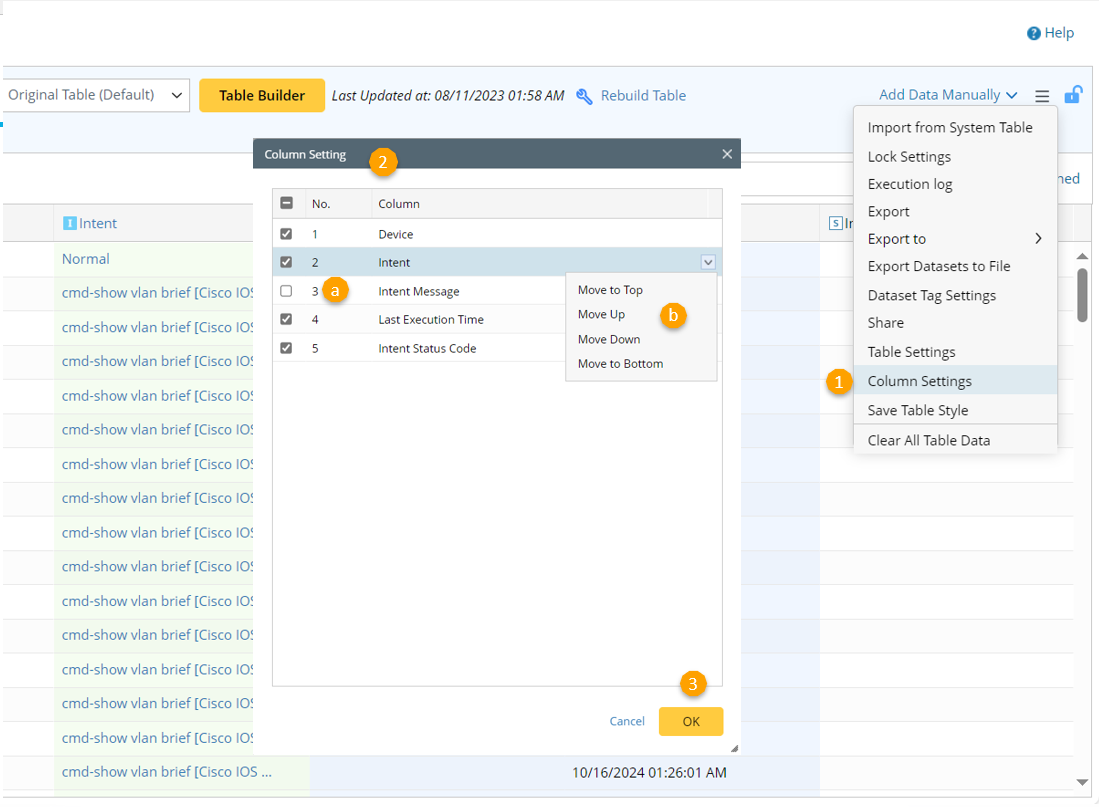Select Column Settings in the menu
The width and height of the screenshot is (1099, 807).
tap(919, 381)
